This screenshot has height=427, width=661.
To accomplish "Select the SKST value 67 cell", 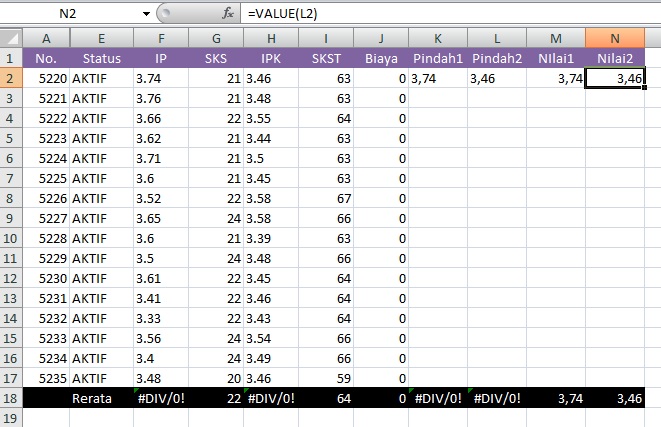I will tap(323, 198).
